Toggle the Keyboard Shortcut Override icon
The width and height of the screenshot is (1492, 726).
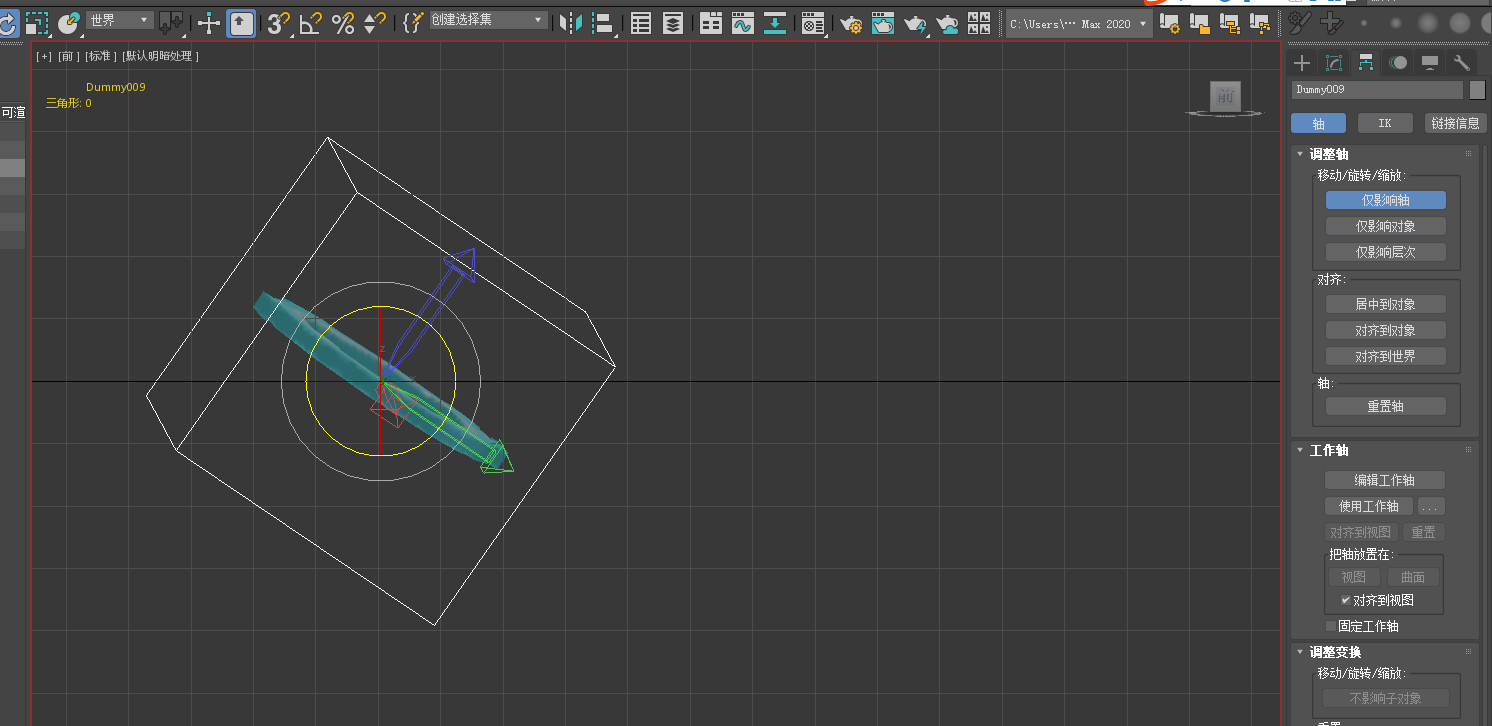tap(241, 24)
